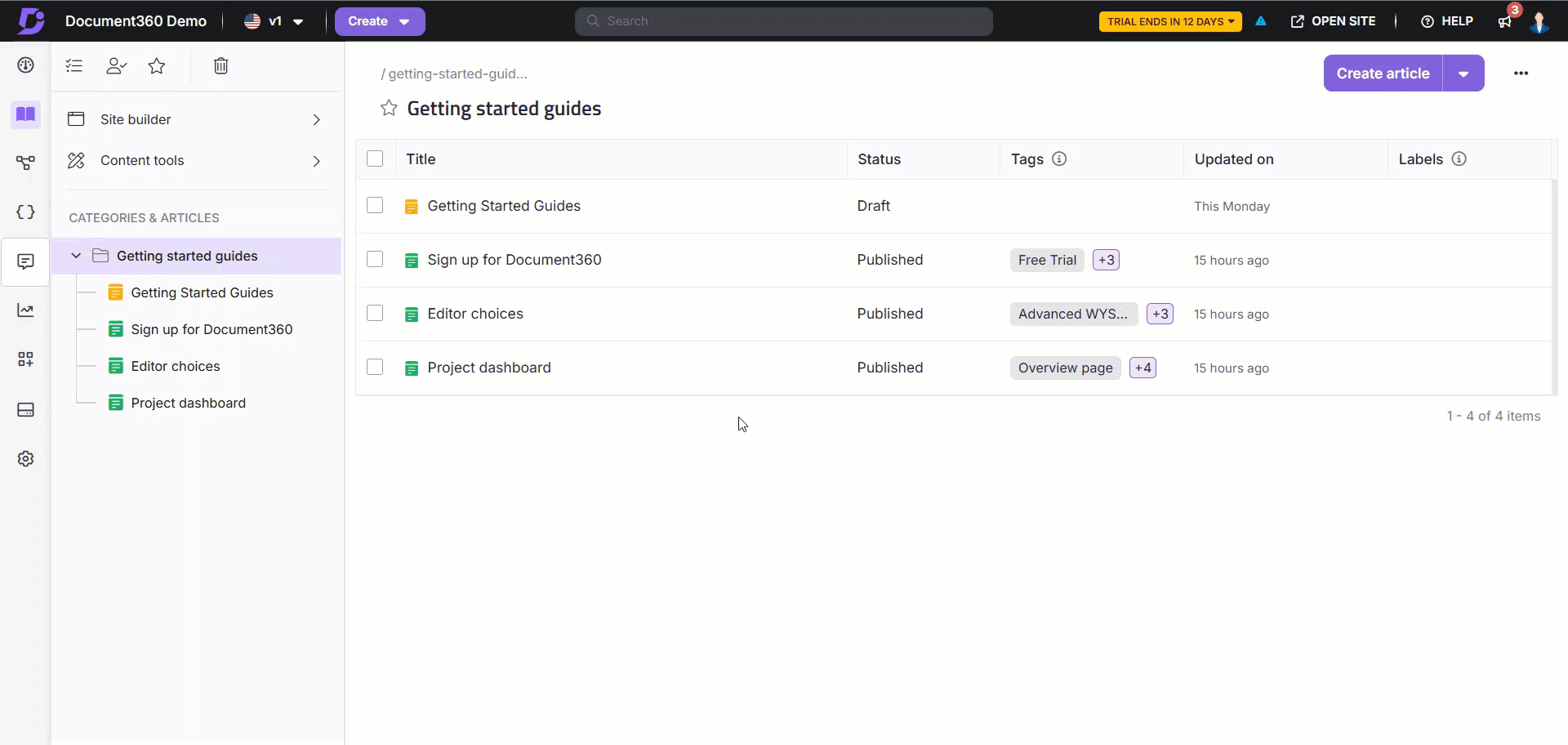The height and width of the screenshot is (745, 1568).
Task: Tick the select-all checkbox in header
Action: pos(375,159)
